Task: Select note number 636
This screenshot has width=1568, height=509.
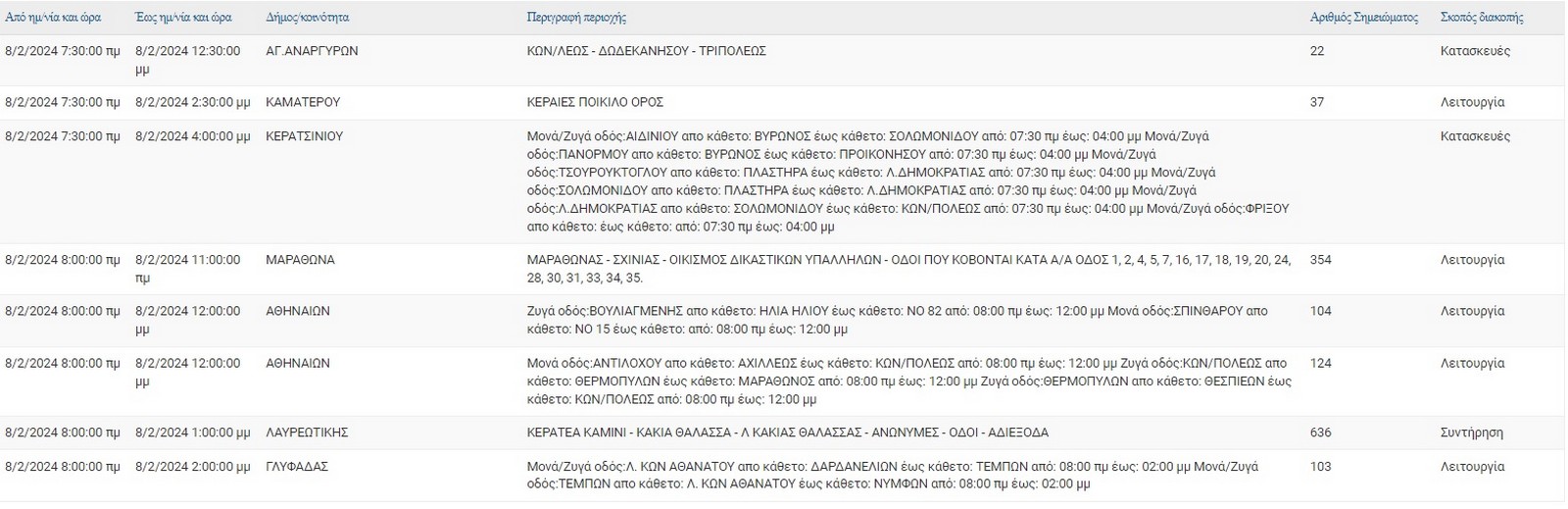Action: click(1320, 433)
